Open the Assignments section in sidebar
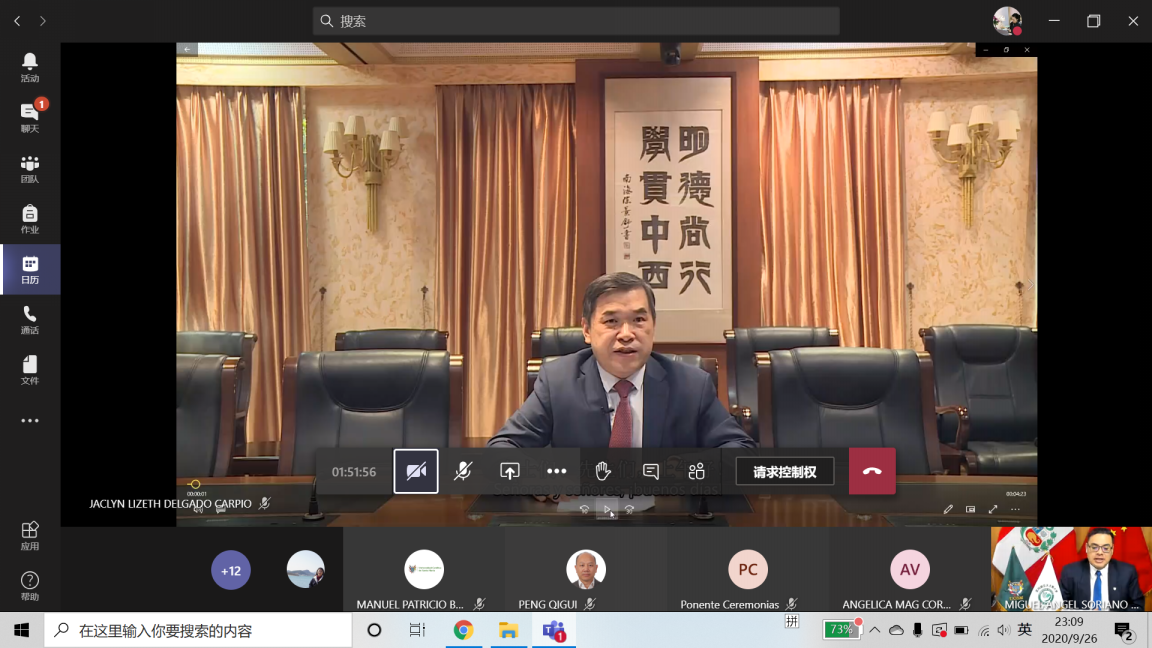This screenshot has width=1152, height=648. point(30,219)
